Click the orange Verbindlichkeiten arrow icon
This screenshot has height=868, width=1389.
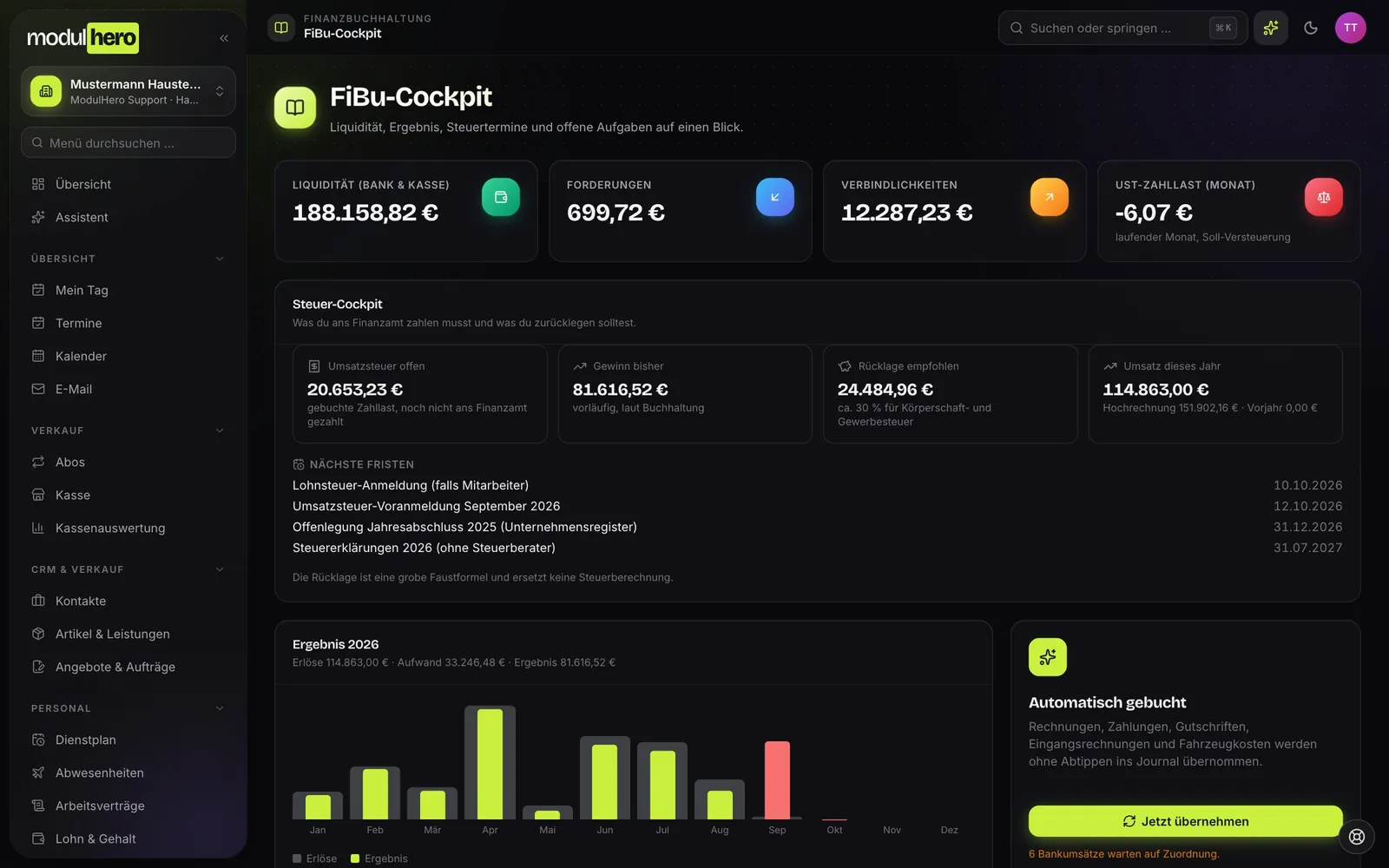point(1050,197)
